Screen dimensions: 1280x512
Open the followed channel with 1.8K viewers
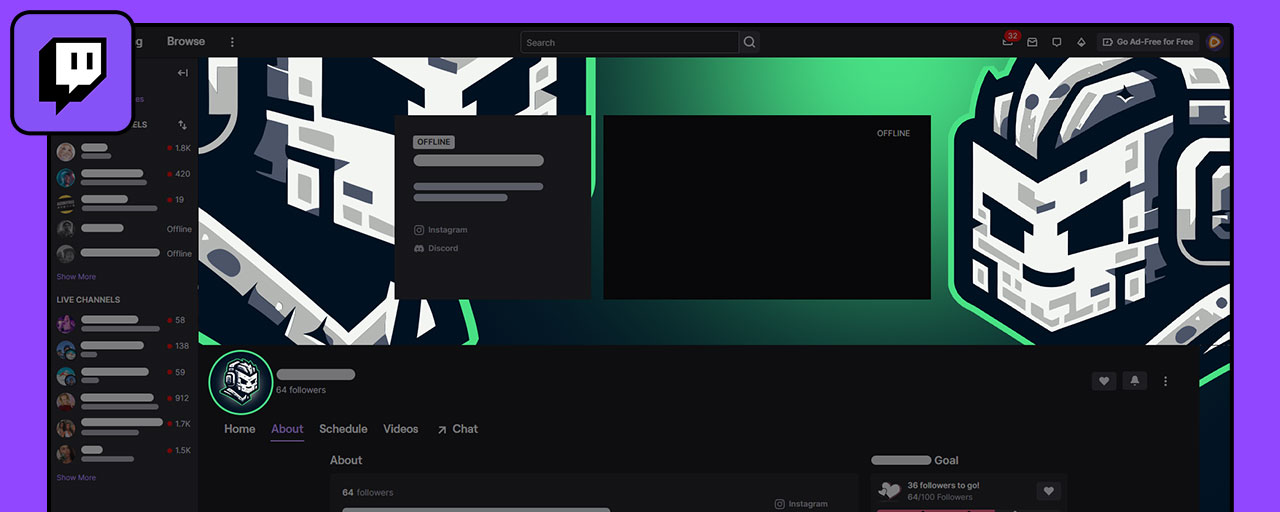tap(123, 152)
